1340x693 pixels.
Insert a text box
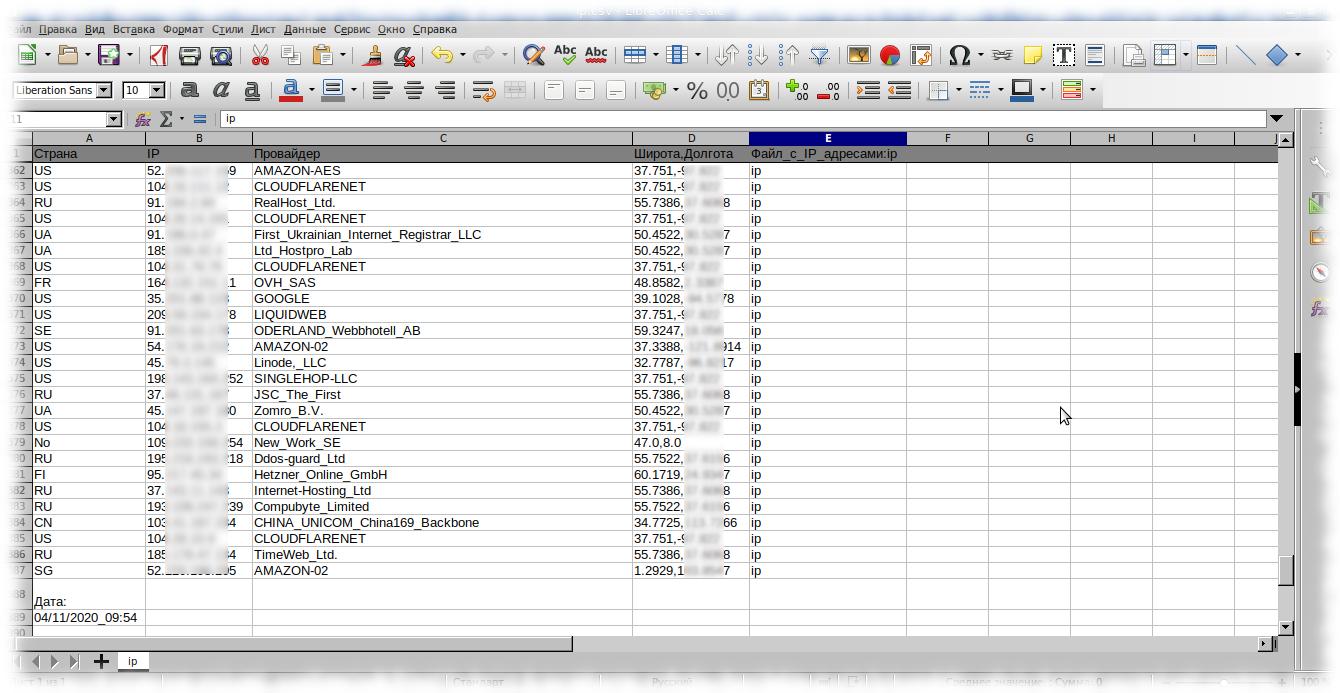coord(1064,55)
